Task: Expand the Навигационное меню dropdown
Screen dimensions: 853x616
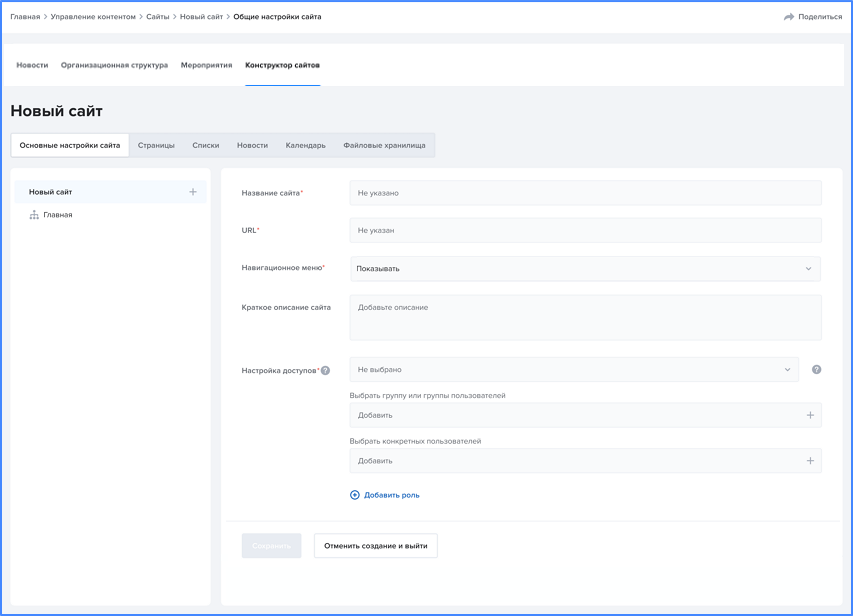Action: point(585,269)
